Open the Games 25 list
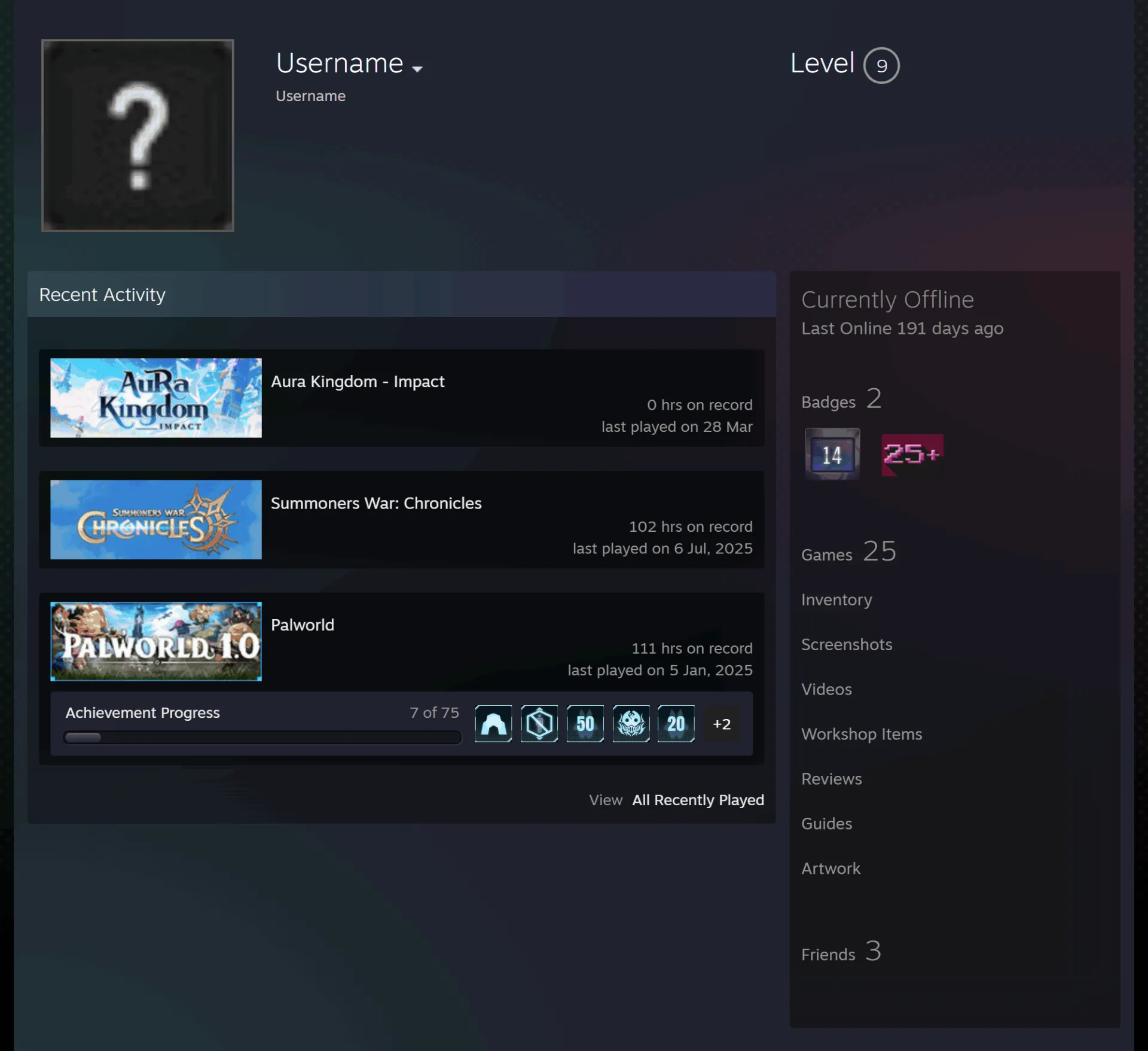The image size is (1148, 1051). [848, 552]
